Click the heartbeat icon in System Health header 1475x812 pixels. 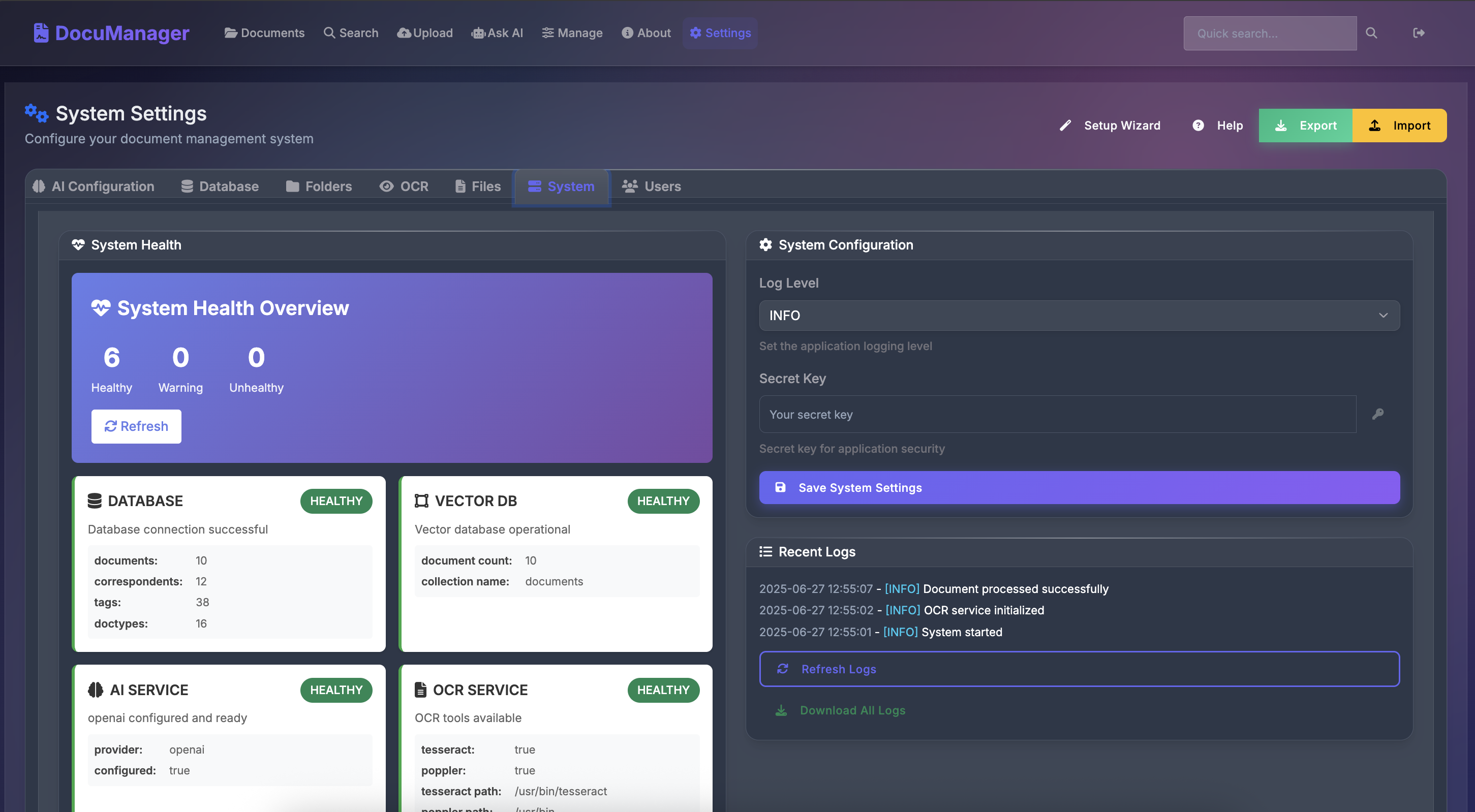[78, 245]
